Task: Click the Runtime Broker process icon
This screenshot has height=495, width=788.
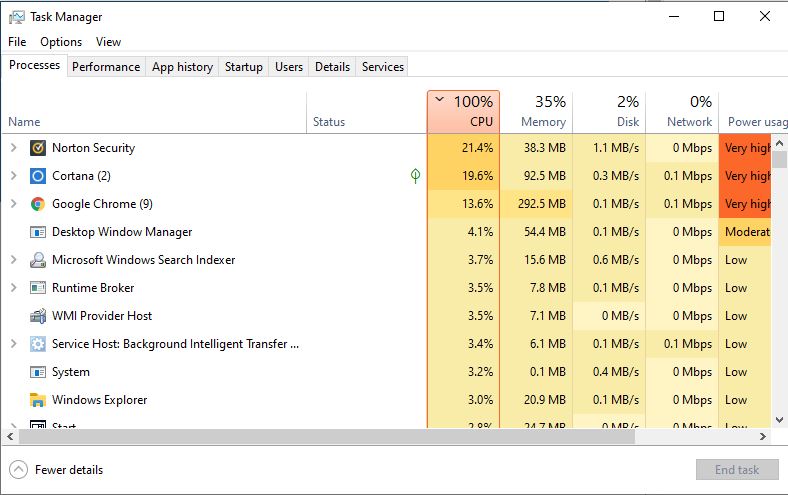Action: point(38,288)
